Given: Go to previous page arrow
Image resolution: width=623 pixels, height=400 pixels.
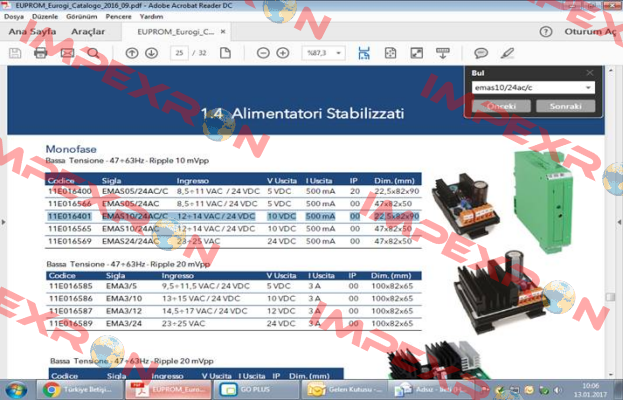Looking at the screenshot, I should pos(132,53).
